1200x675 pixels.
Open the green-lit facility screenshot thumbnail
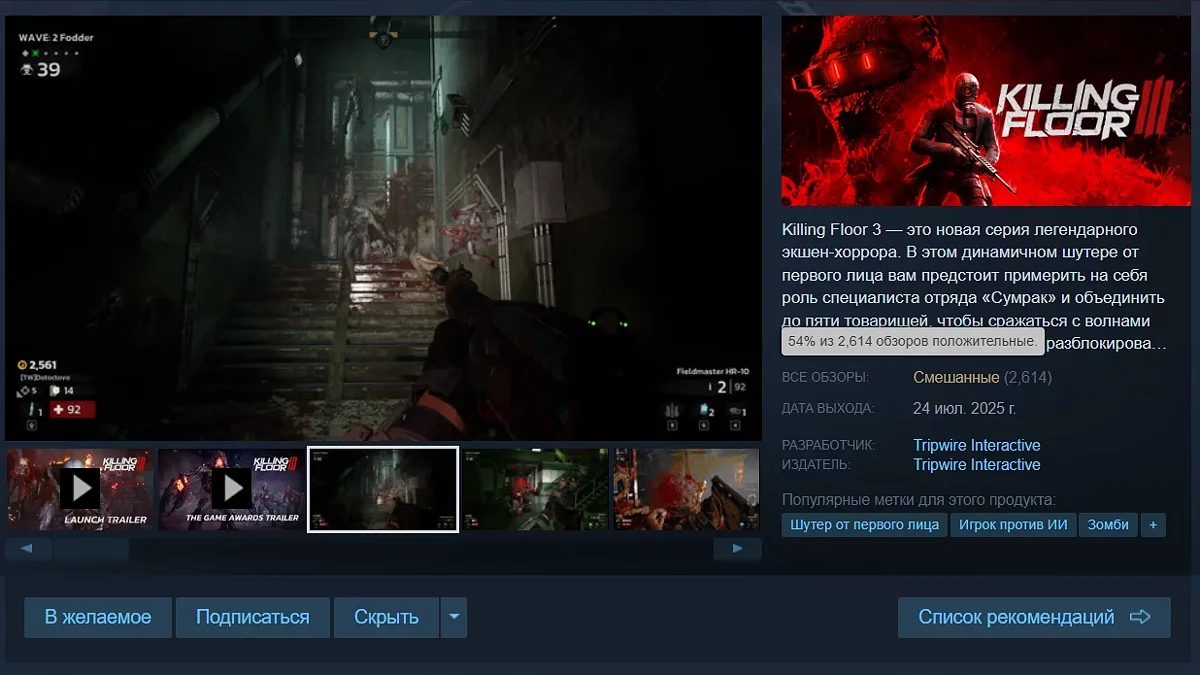535,489
